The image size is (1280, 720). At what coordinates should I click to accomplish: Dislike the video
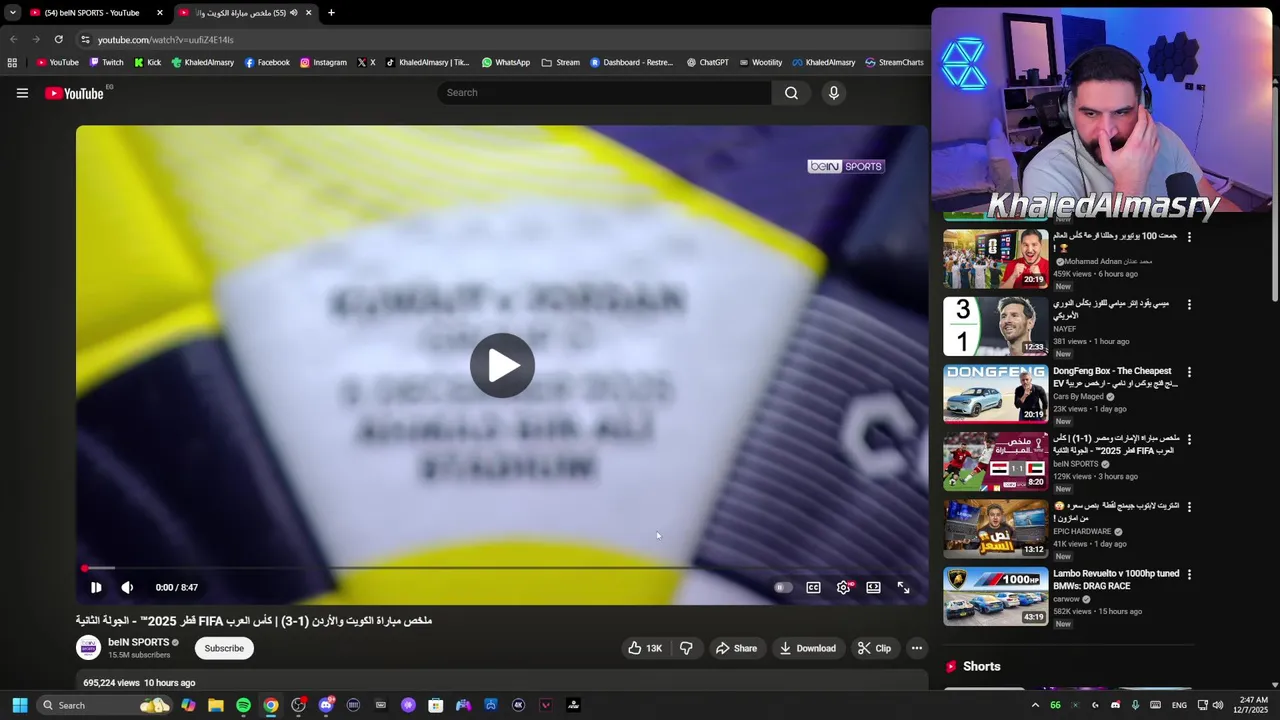click(686, 648)
